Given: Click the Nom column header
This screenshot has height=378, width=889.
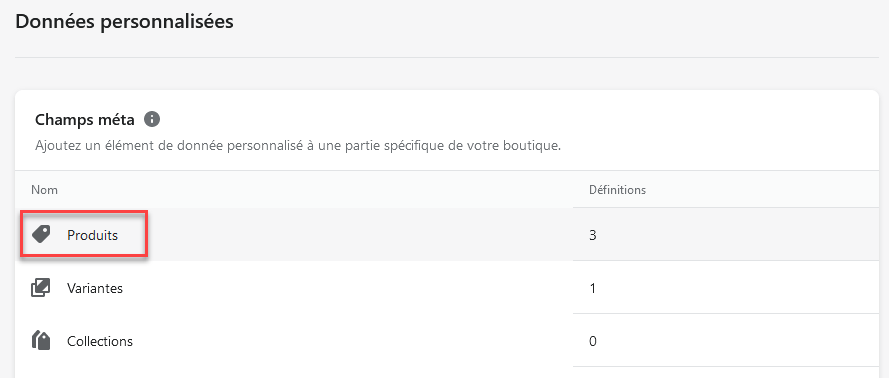Looking at the screenshot, I should pyautogui.click(x=44, y=190).
